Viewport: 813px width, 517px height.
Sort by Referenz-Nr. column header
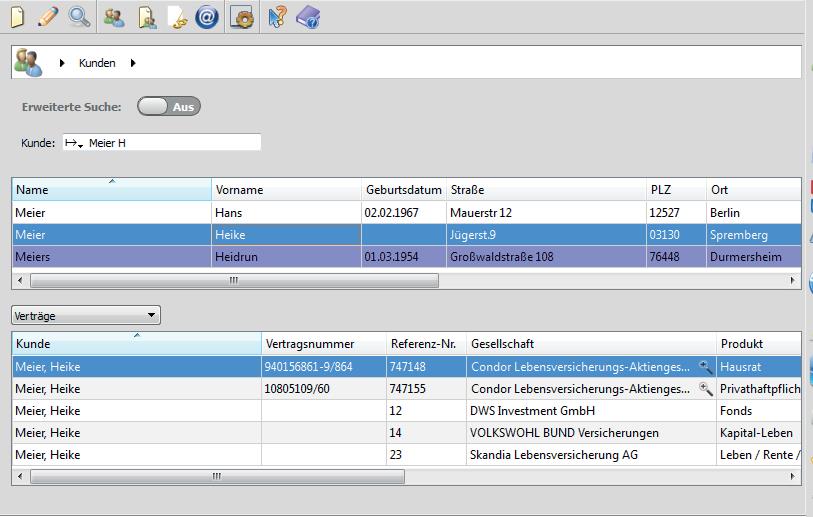[x=426, y=343]
